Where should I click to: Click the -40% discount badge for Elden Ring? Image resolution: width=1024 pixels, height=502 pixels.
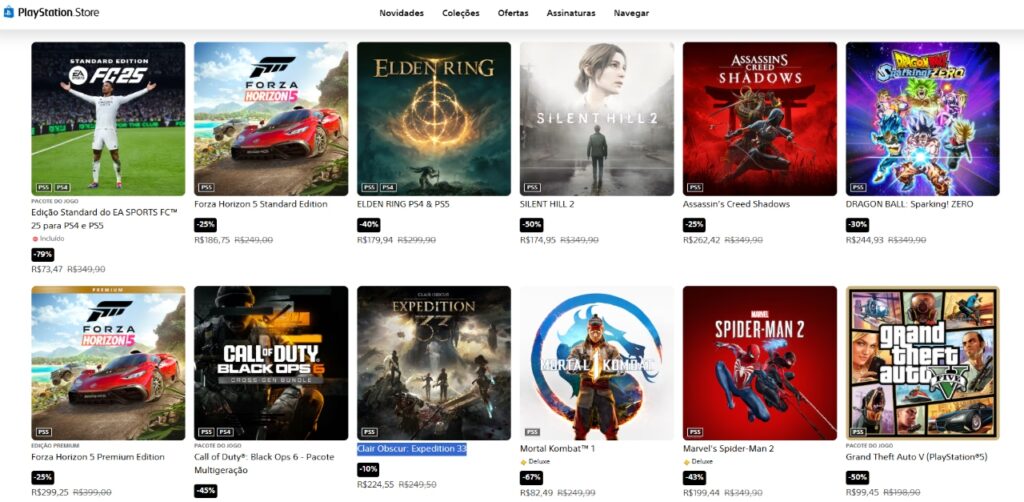pyautogui.click(x=368, y=225)
